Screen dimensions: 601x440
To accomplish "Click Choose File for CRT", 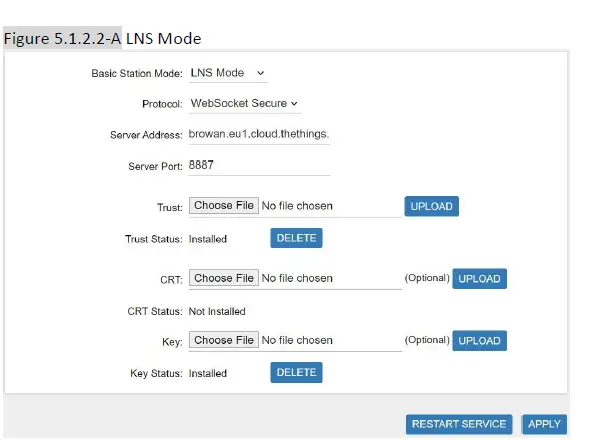I will 224,278.
